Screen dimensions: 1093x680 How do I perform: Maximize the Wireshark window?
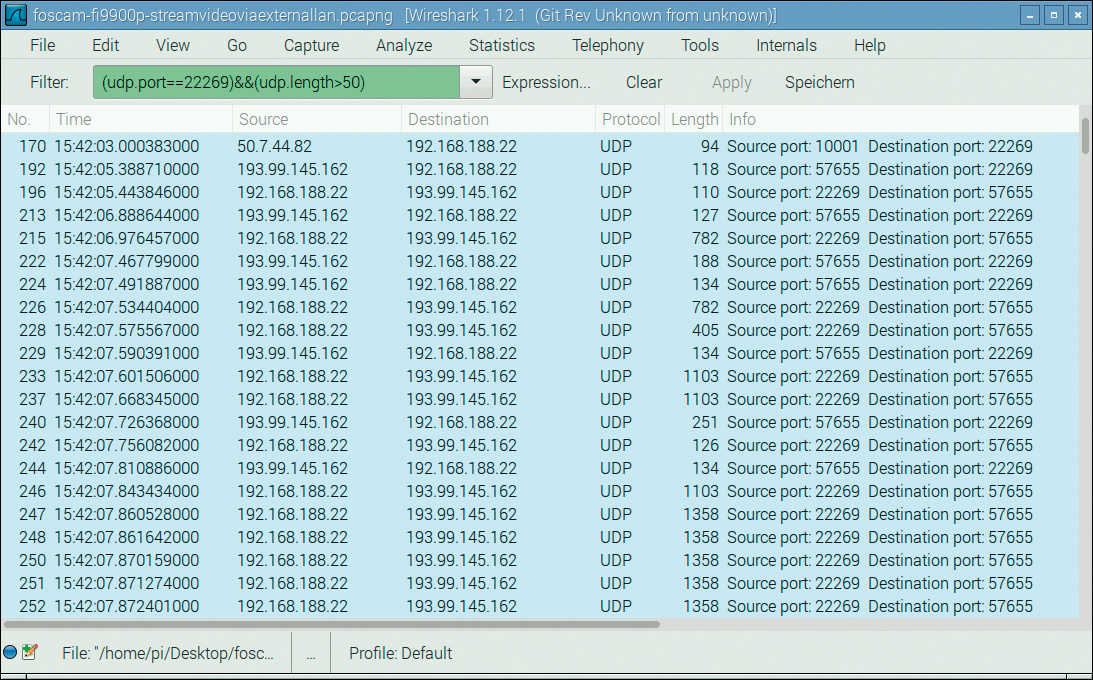[1055, 16]
